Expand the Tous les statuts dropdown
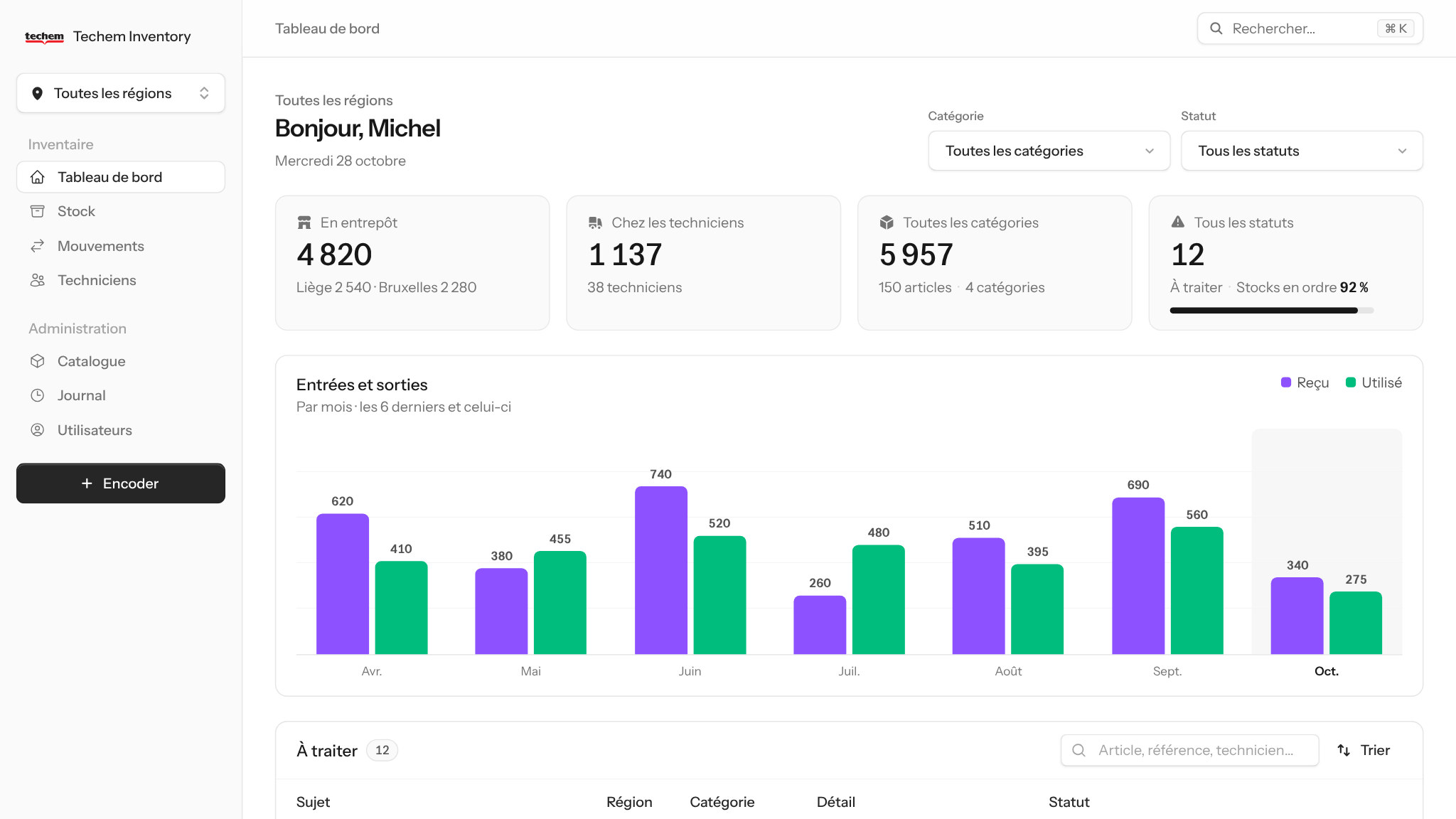This screenshot has height=819, width=1456. pyautogui.click(x=1302, y=151)
